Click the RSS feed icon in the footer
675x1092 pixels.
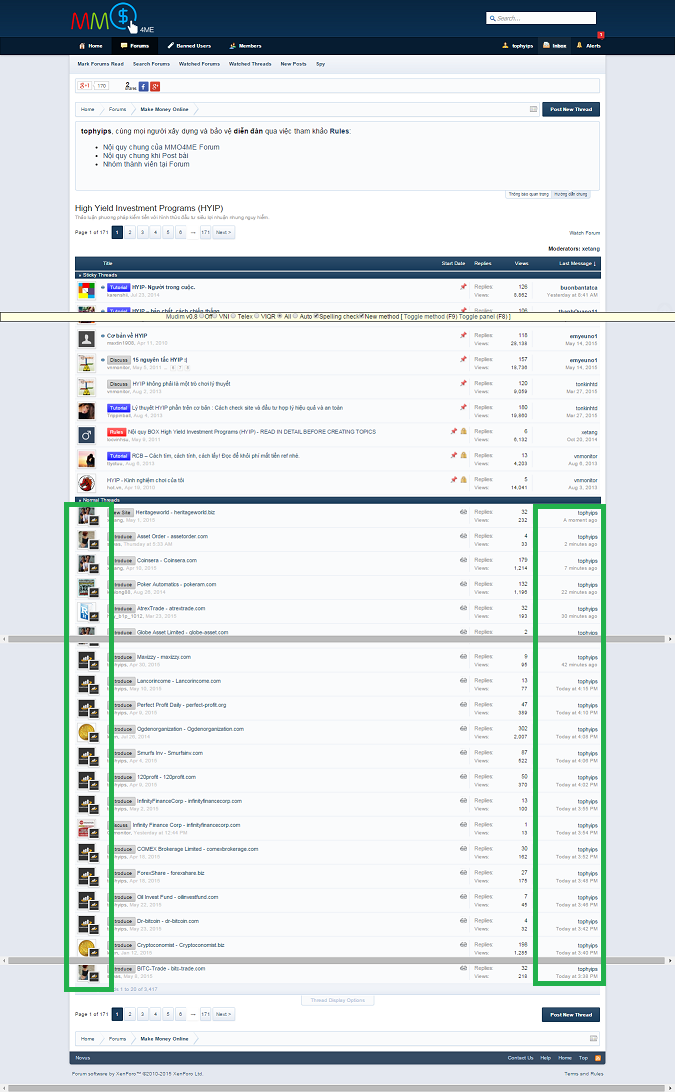click(x=597, y=1058)
